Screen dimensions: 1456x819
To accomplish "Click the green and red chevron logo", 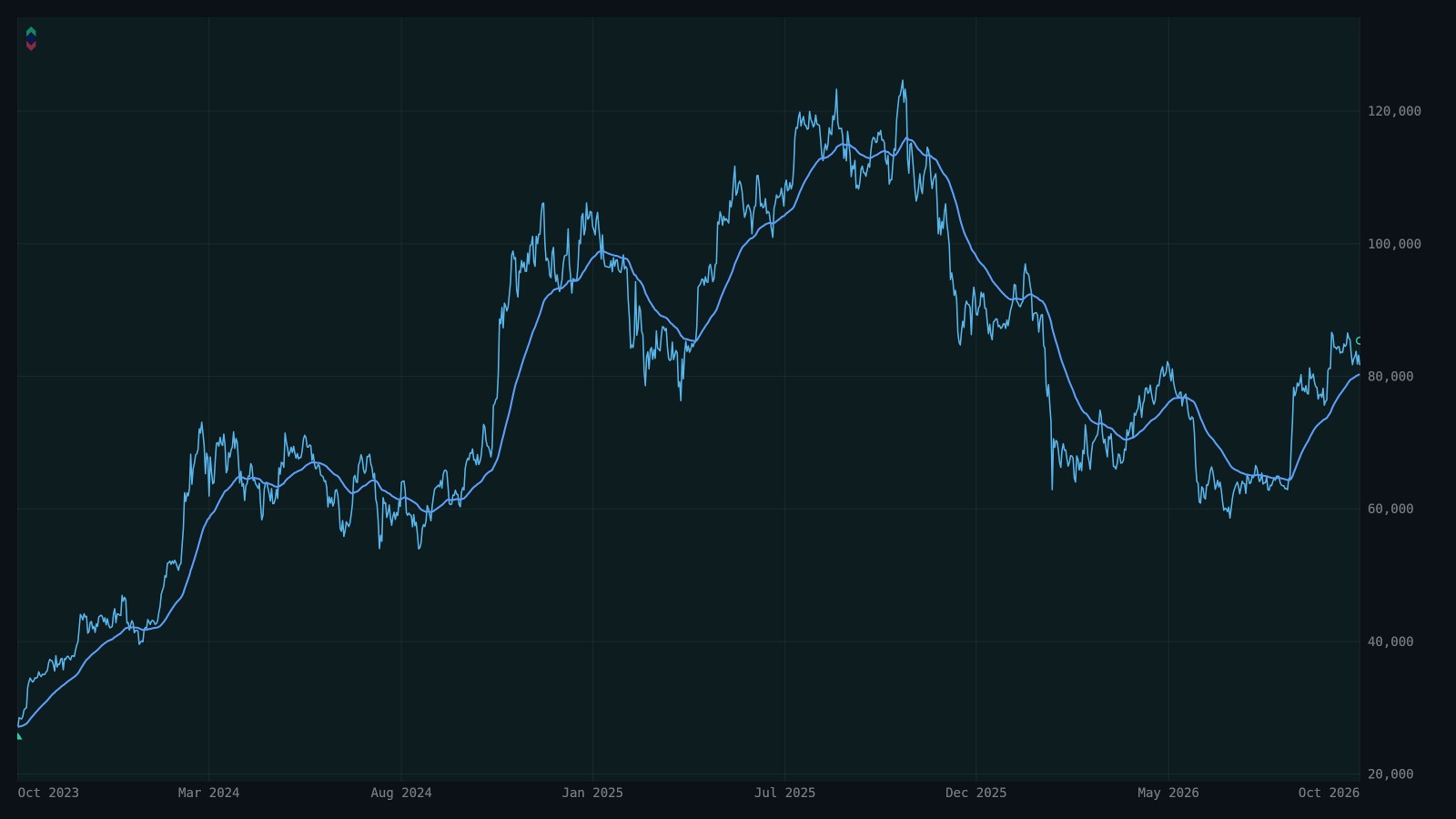I will [31, 38].
